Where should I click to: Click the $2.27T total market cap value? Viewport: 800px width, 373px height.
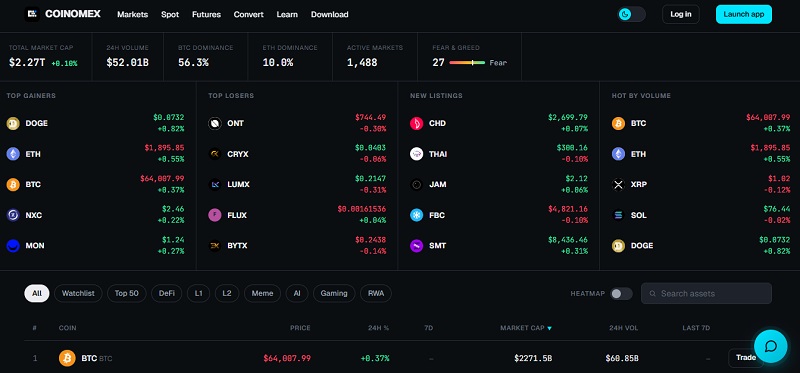(x=28, y=63)
